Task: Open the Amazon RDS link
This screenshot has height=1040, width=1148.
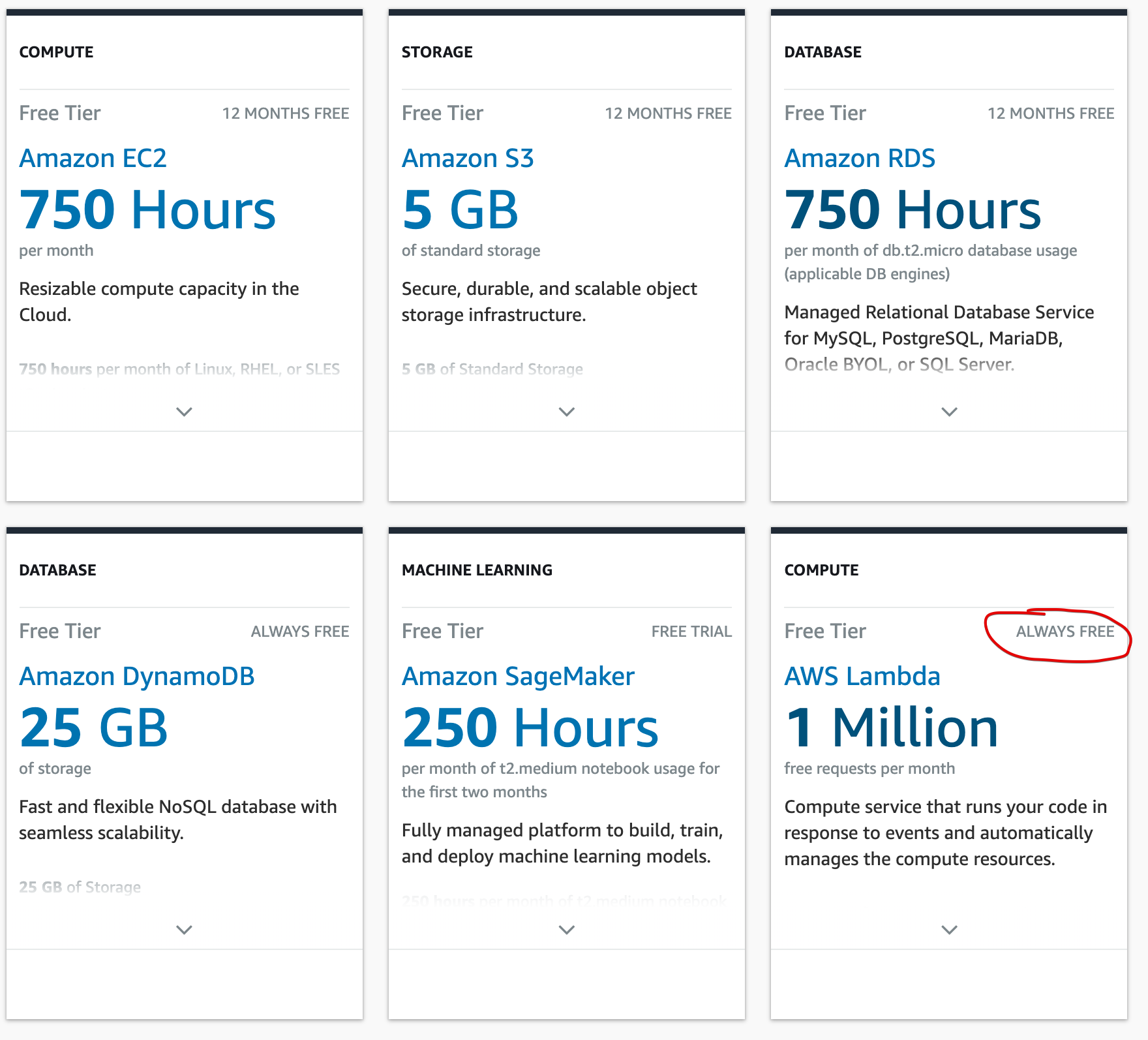Action: click(860, 159)
